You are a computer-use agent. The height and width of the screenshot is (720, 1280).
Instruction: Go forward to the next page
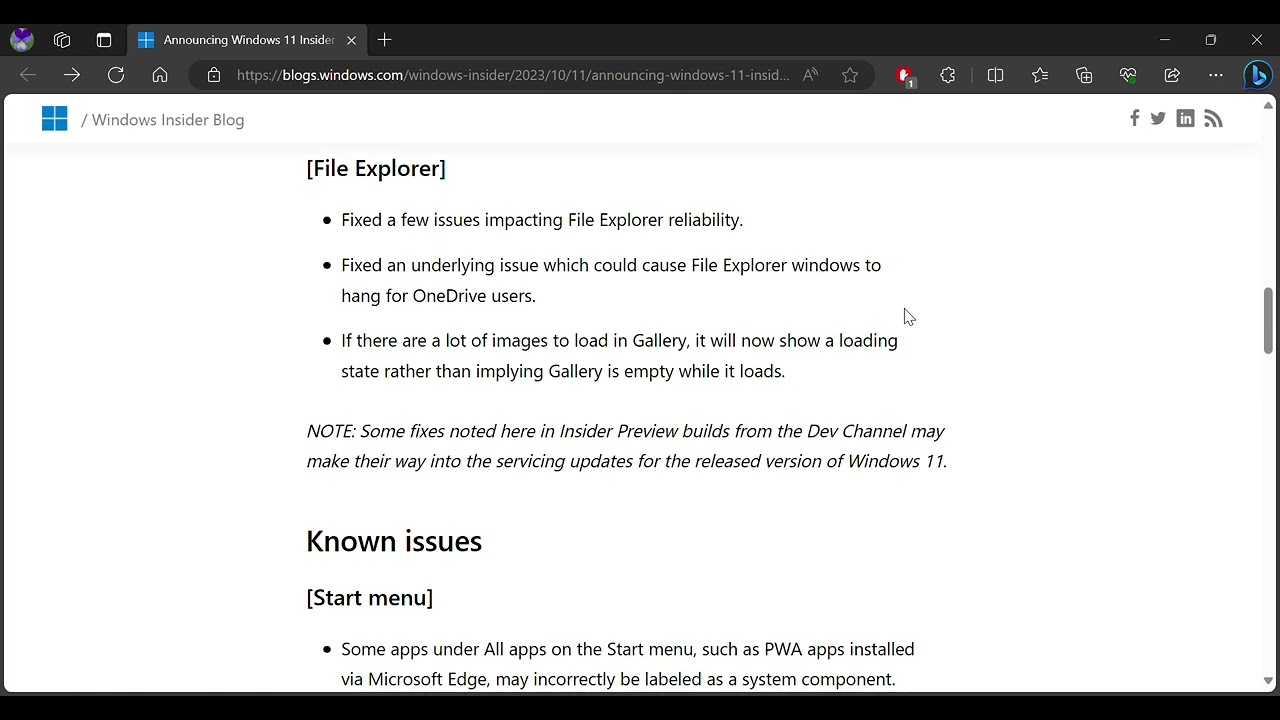[x=72, y=75]
